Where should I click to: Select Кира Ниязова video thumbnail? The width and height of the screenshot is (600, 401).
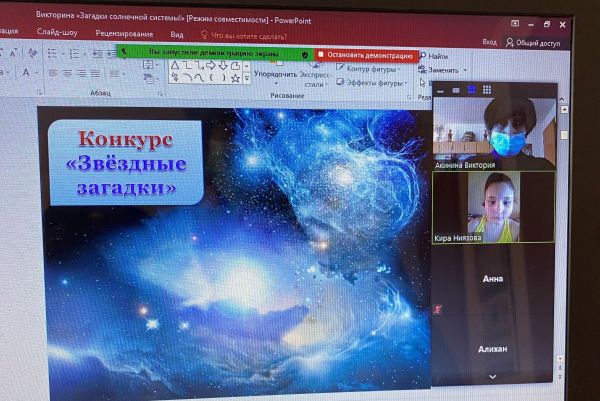493,207
